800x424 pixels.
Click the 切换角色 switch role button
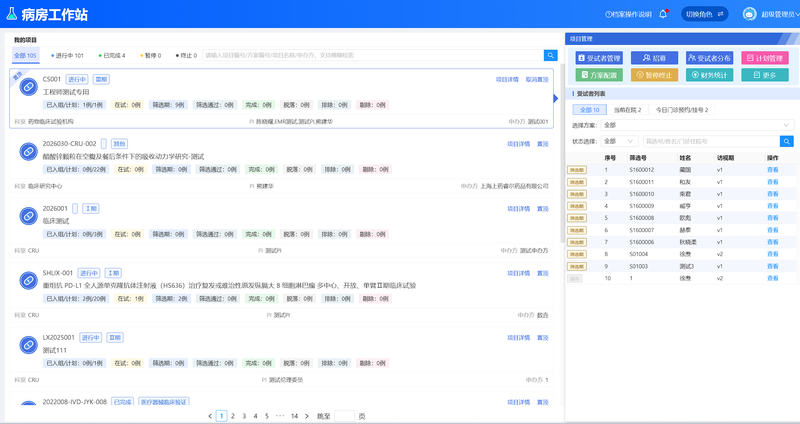705,14
